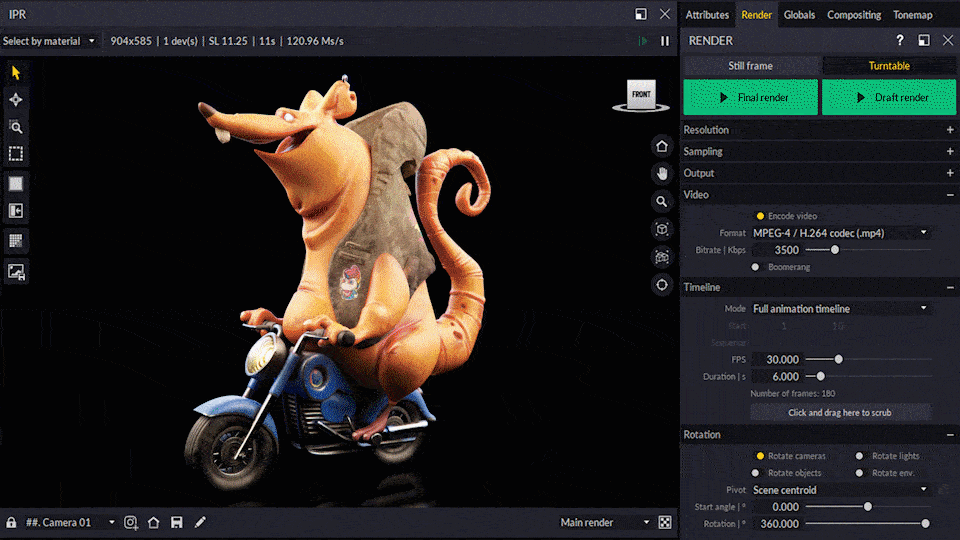Select Rotate lights option
The image size is (960, 540).
[x=859, y=456]
